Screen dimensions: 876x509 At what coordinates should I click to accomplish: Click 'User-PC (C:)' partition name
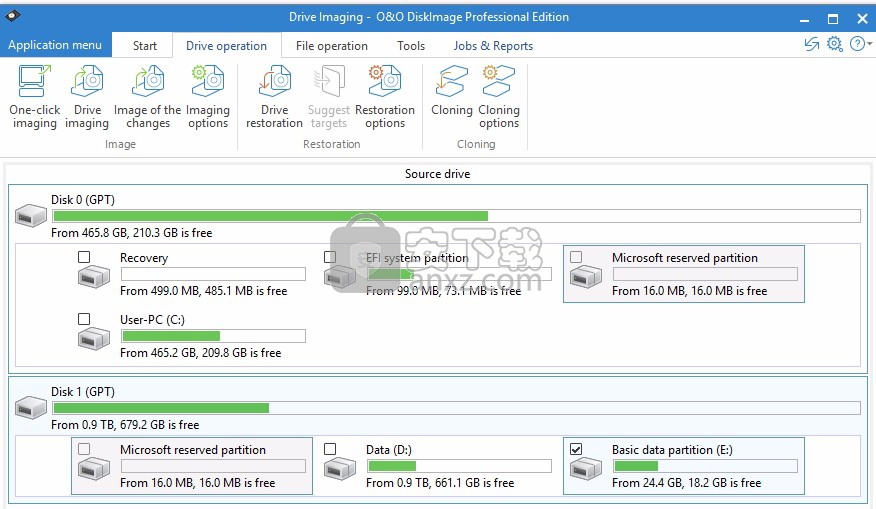[x=153, y=320]
